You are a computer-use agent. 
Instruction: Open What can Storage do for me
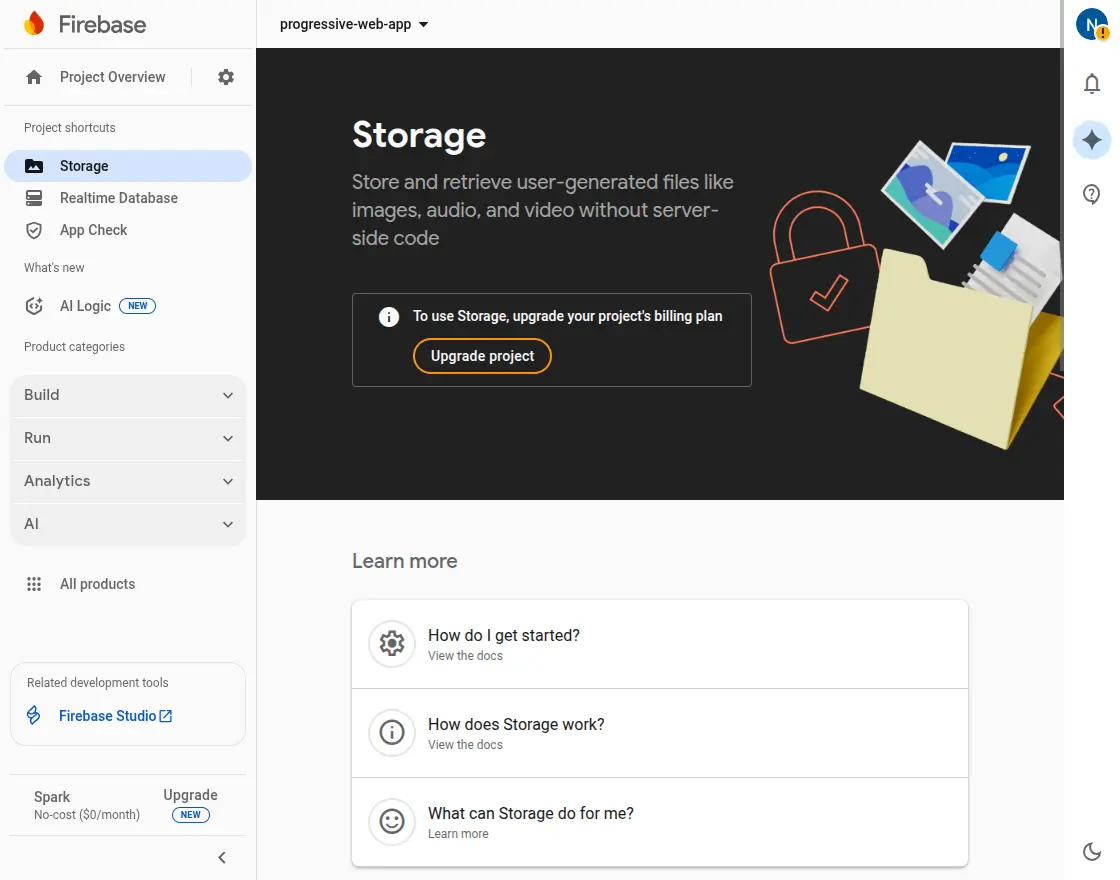659,822
